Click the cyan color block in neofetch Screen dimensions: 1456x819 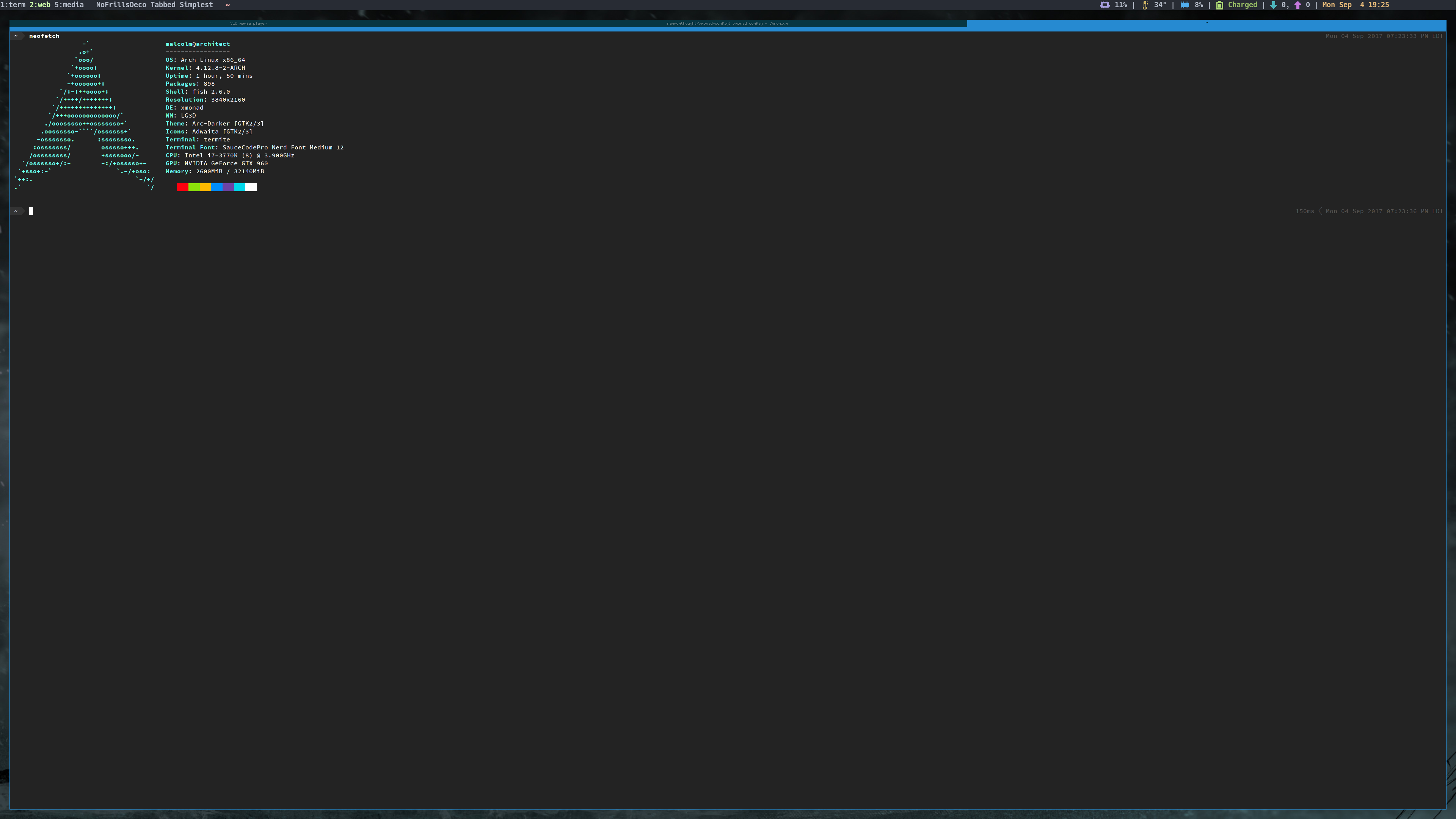pyautogui.click(x=239, y=187)
